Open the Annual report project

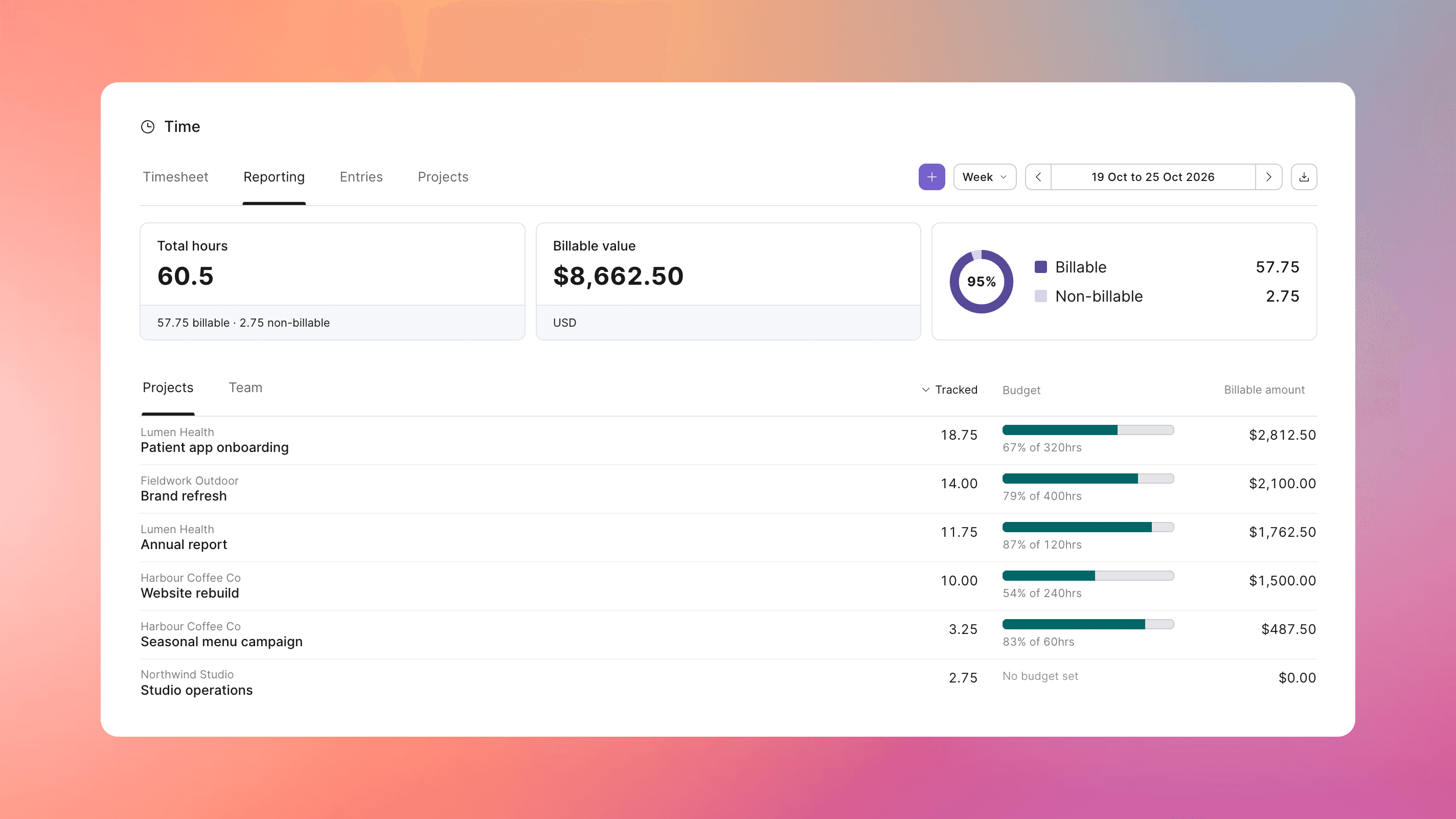tap(184, 545)
